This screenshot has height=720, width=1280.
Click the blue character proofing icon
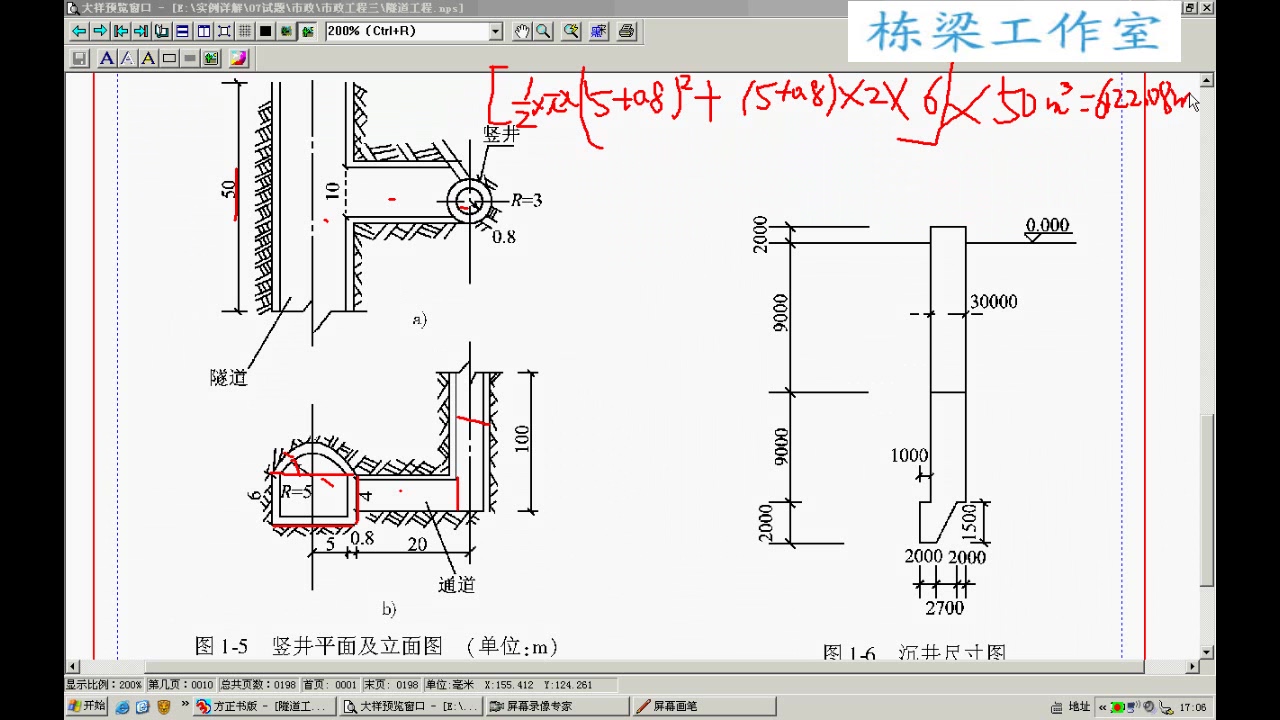tap(599, 31)
